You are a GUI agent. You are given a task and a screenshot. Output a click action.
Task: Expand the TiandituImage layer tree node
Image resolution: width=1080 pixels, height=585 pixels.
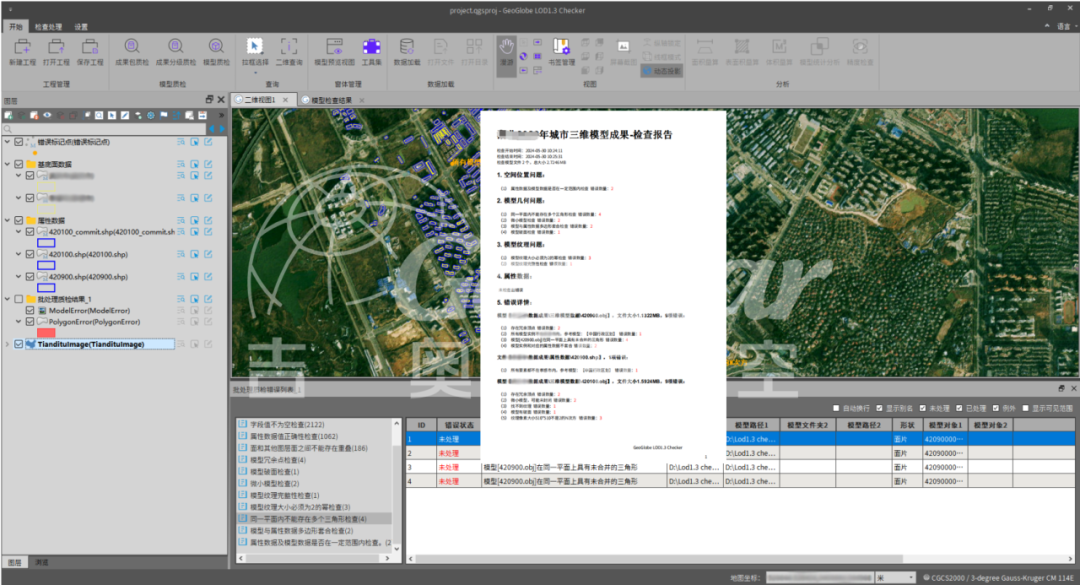(7, 344)
